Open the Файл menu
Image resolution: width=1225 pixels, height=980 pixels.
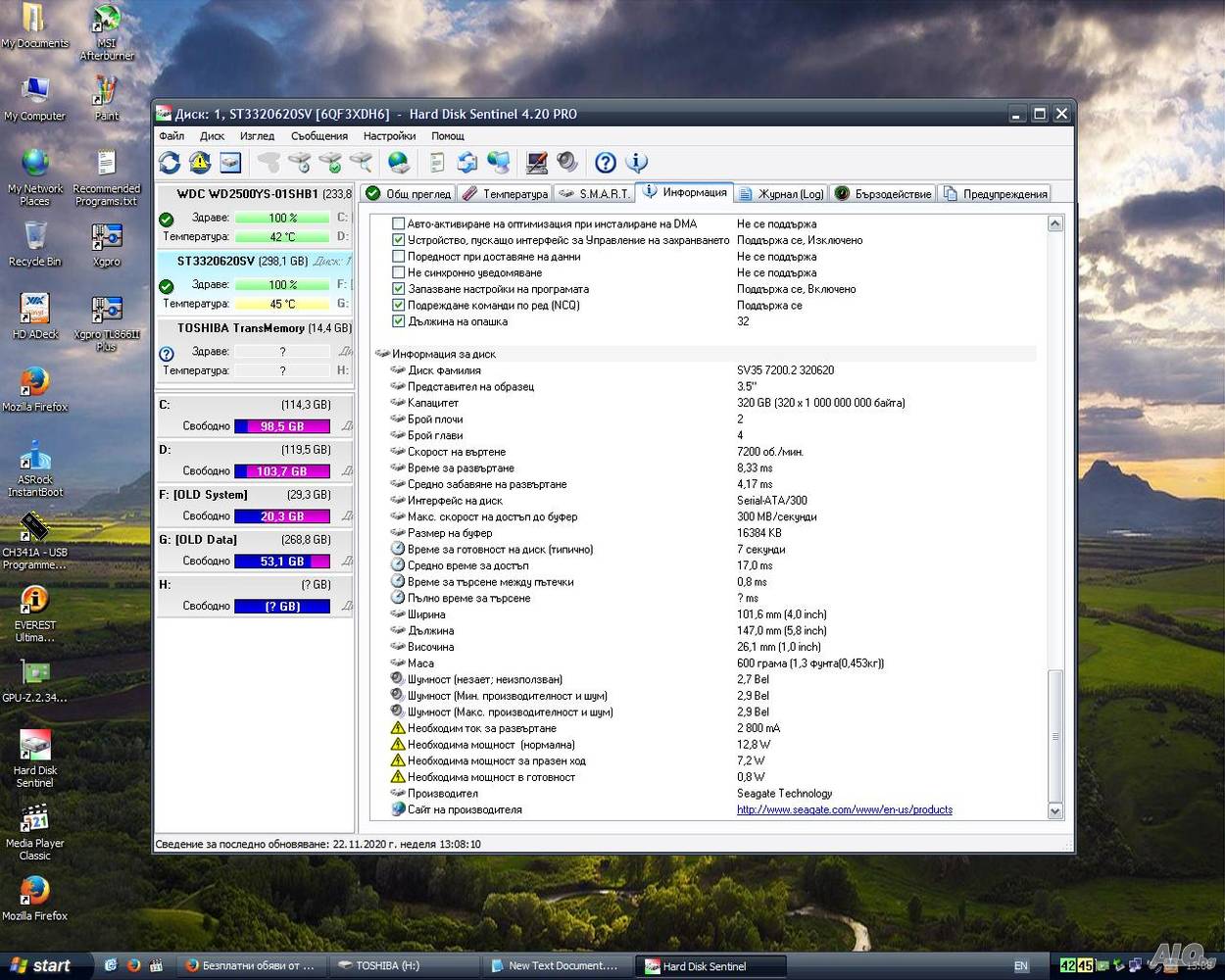pyautogui.click(x=171, y=136)
